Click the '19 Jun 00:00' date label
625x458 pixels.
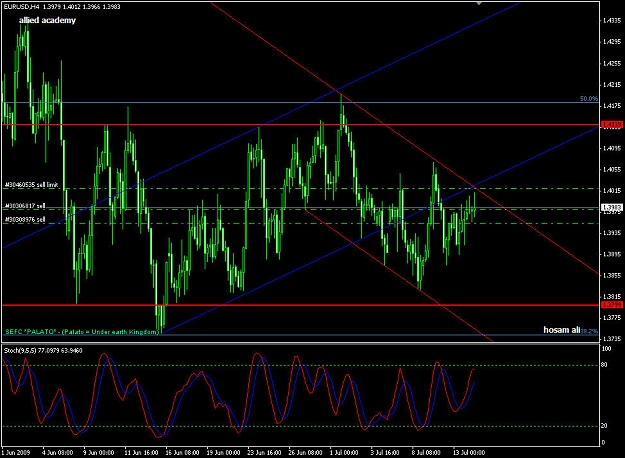[x=223, y=452]
